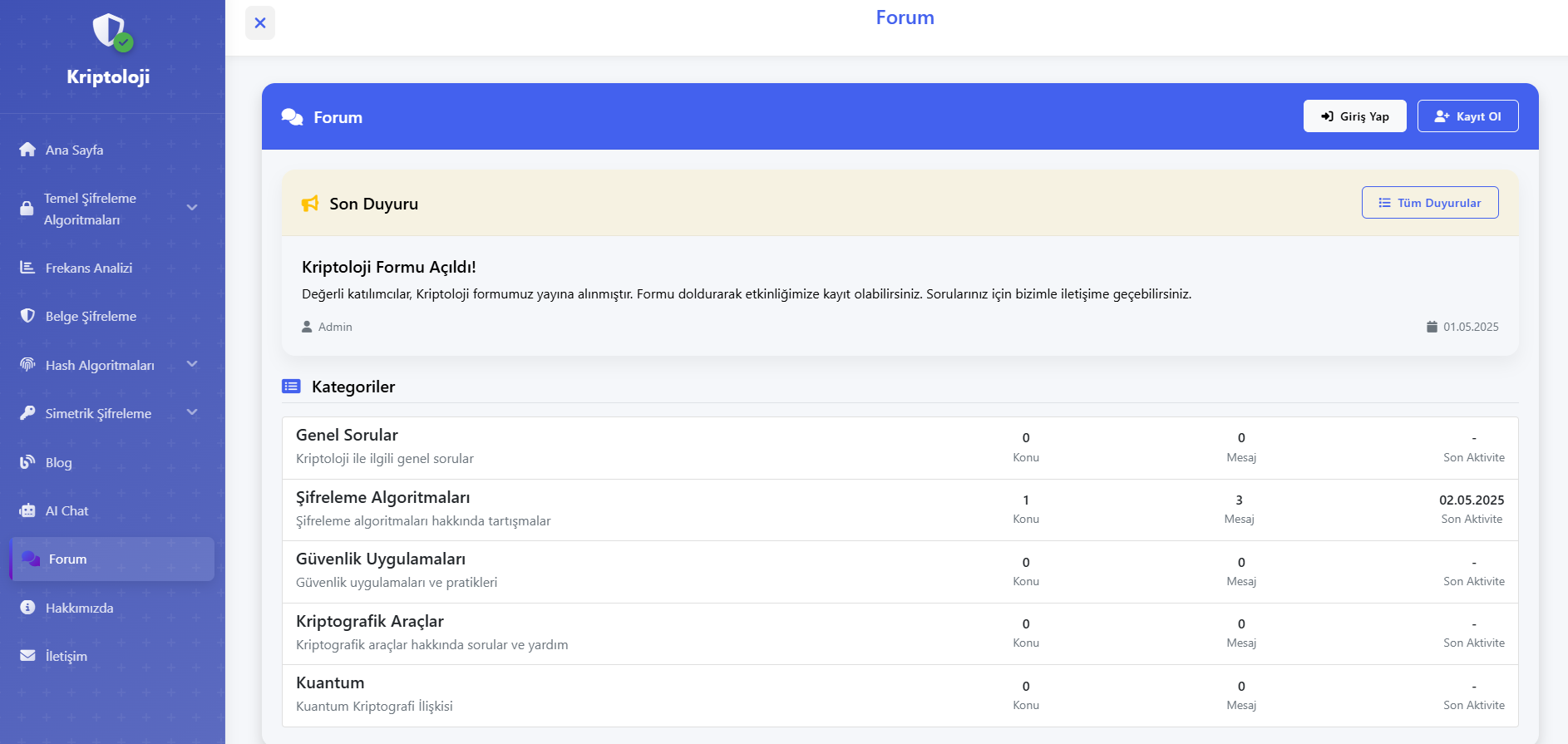Image resolution: width=1568 pixels, height=744 pixels.
Task: Expand the Hash Algoritmaları chevron
Action: click(192, 364)
